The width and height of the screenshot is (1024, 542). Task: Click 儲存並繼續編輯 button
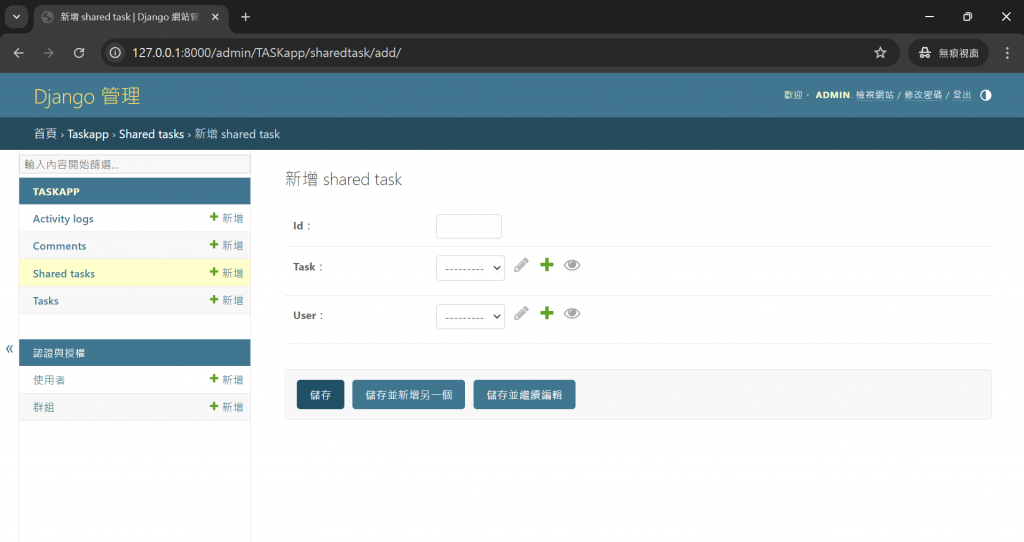pos(524,394)
